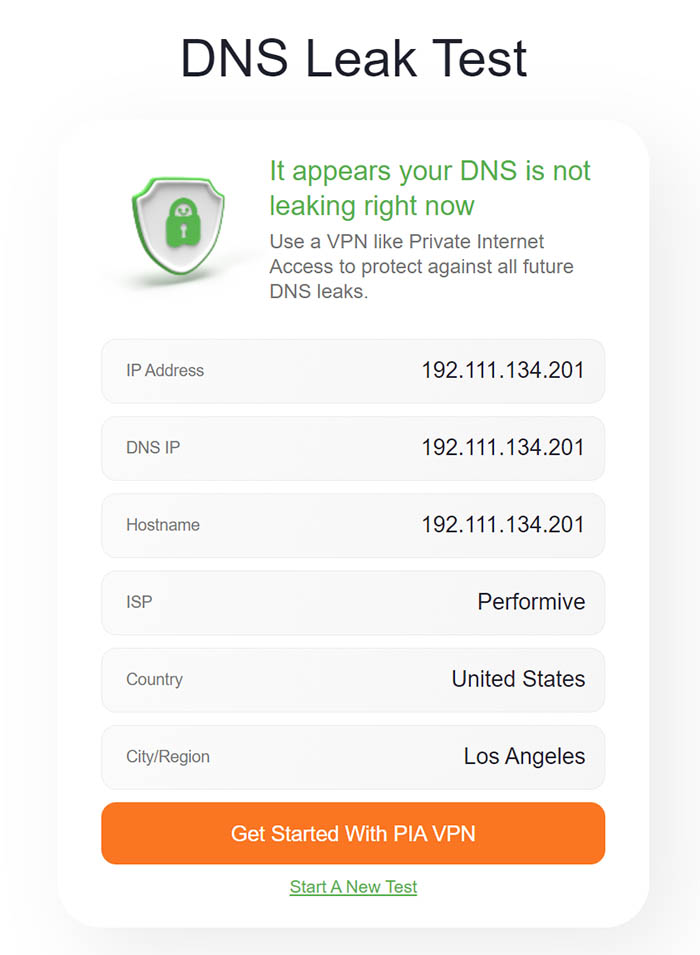Click the IP Address value 192.111.134.201
The width and height of the screenshot is (700, 955).
click(503, 370)
